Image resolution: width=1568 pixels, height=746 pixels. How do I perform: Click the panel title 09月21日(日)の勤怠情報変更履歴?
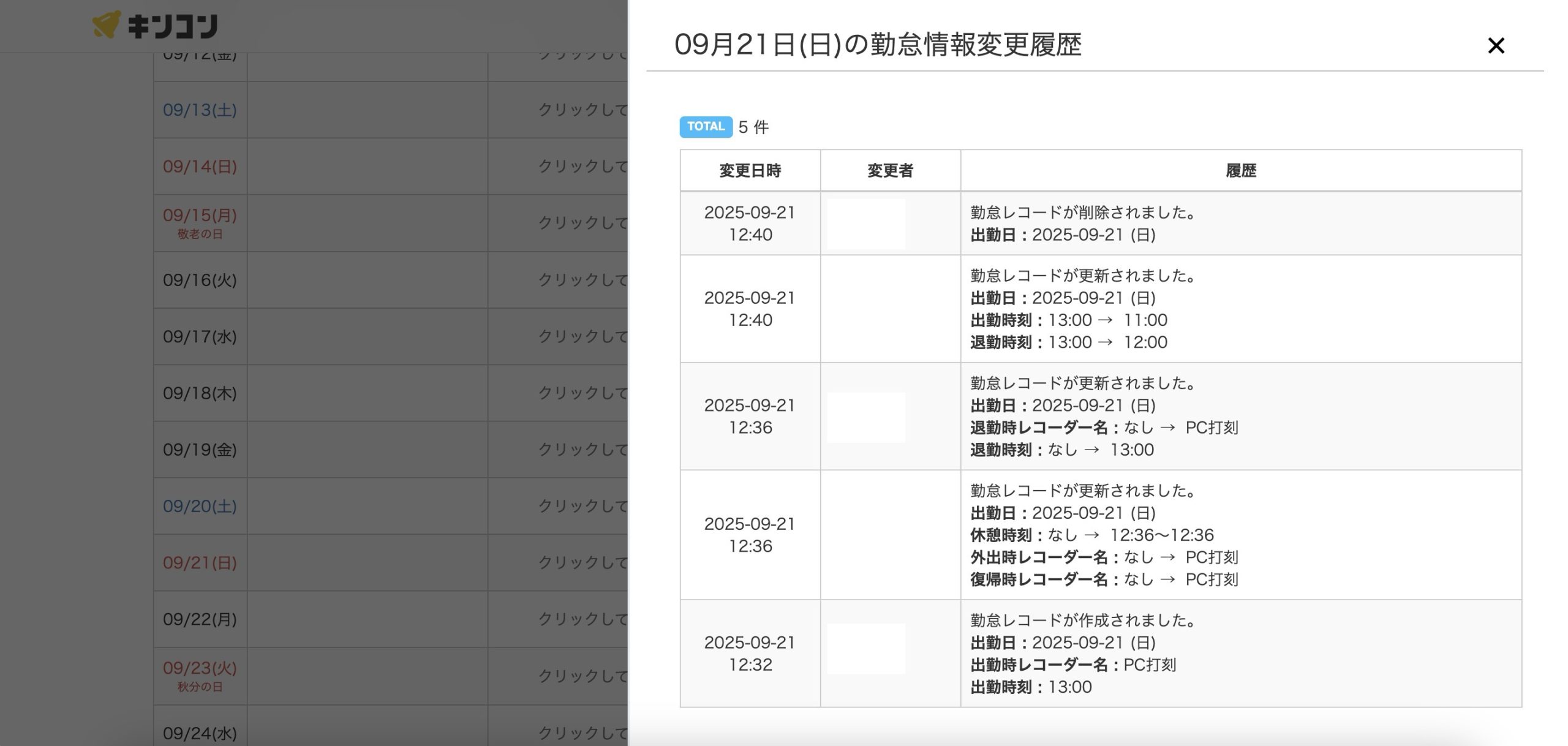878,45
